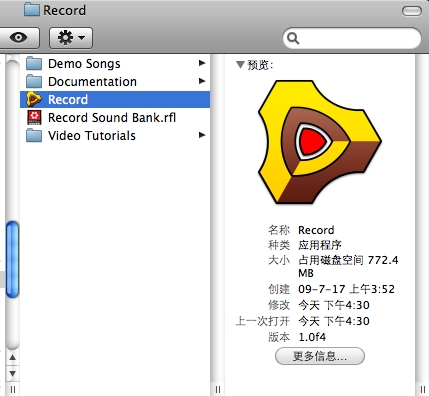Click the column resize handle below file list
The height and width of the screenshot is (396, 429).
pyautogui.click(x=218, y=389)
